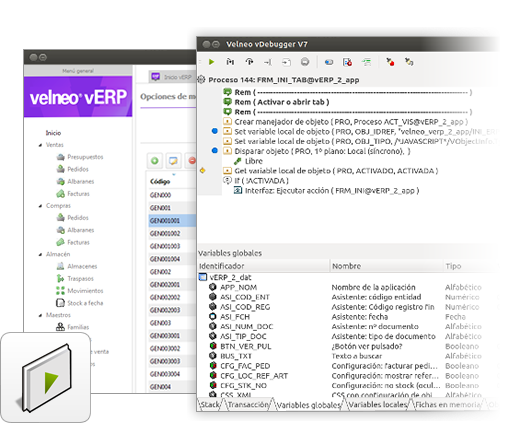The image size is (528, 424).
Task: Click the Identificador column header
Action: (x=264, y=266)
